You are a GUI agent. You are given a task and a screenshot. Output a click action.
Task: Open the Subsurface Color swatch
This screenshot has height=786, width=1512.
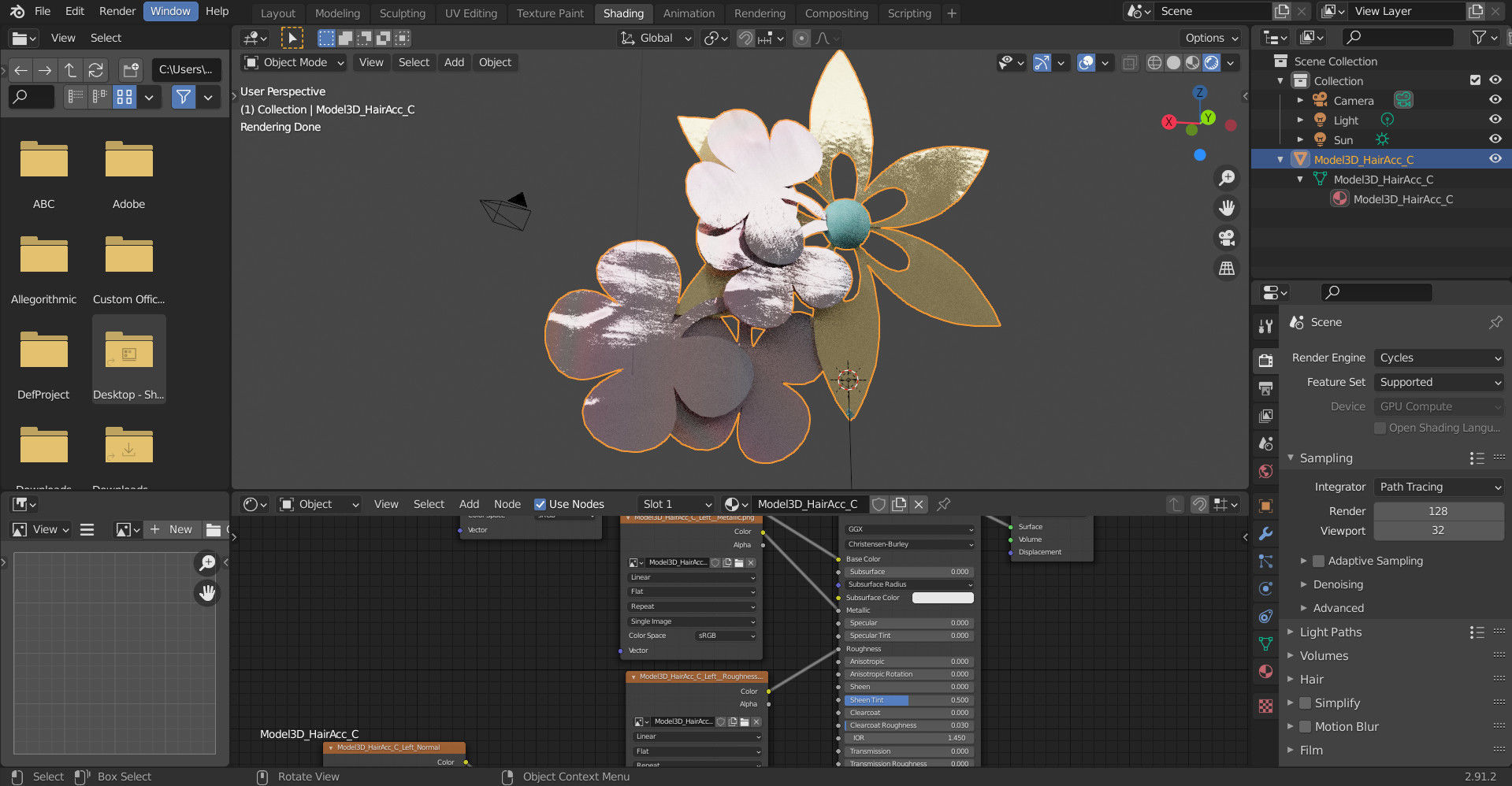click(942, 598)
